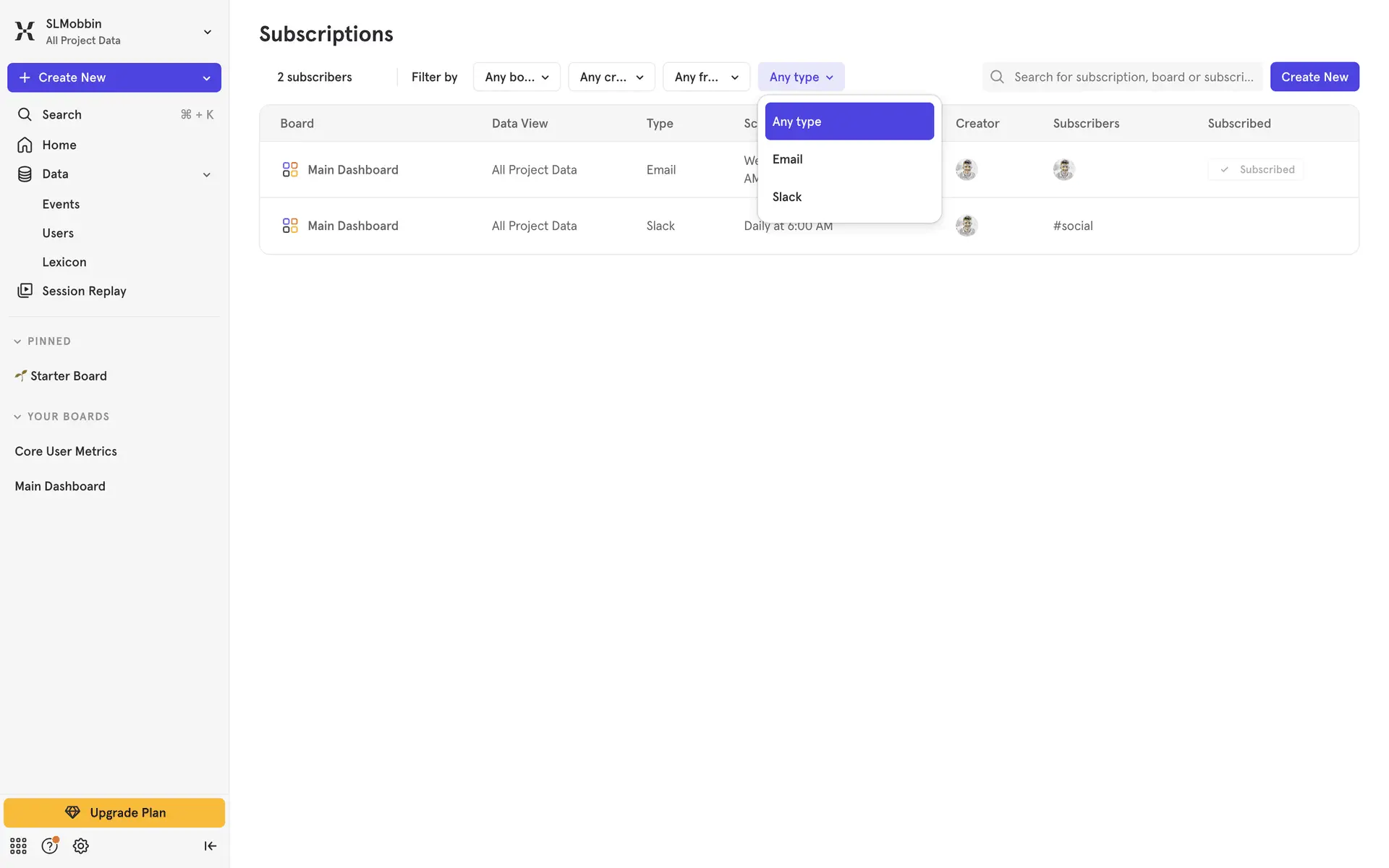Collapse the Pinned section

point(17,341)
